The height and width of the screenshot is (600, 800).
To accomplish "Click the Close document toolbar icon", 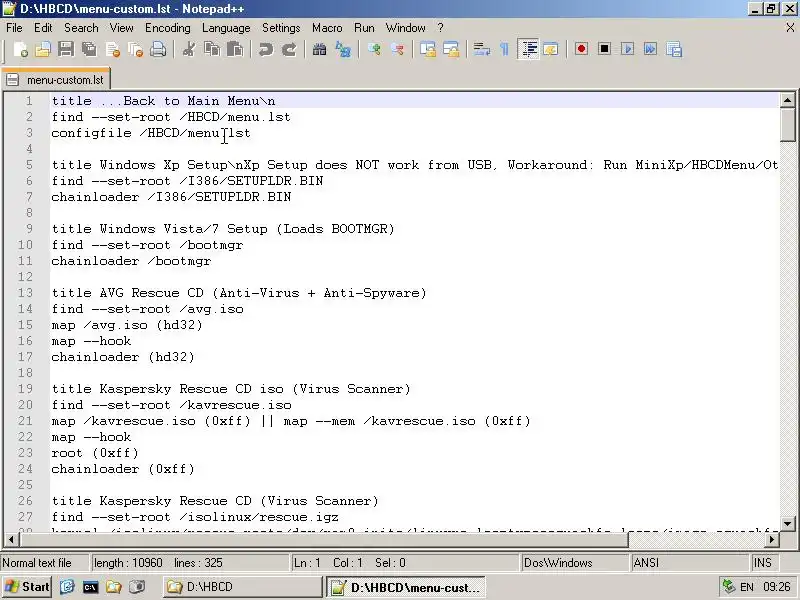I will coord(112,49).
